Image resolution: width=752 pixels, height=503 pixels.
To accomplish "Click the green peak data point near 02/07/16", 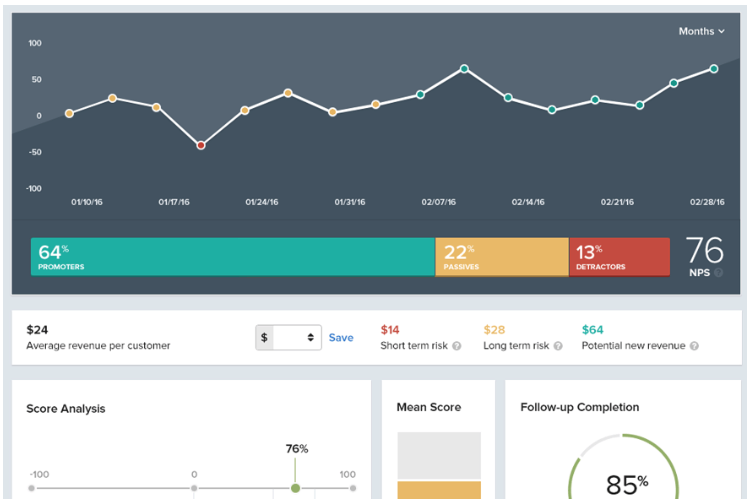I will point(464,69).
